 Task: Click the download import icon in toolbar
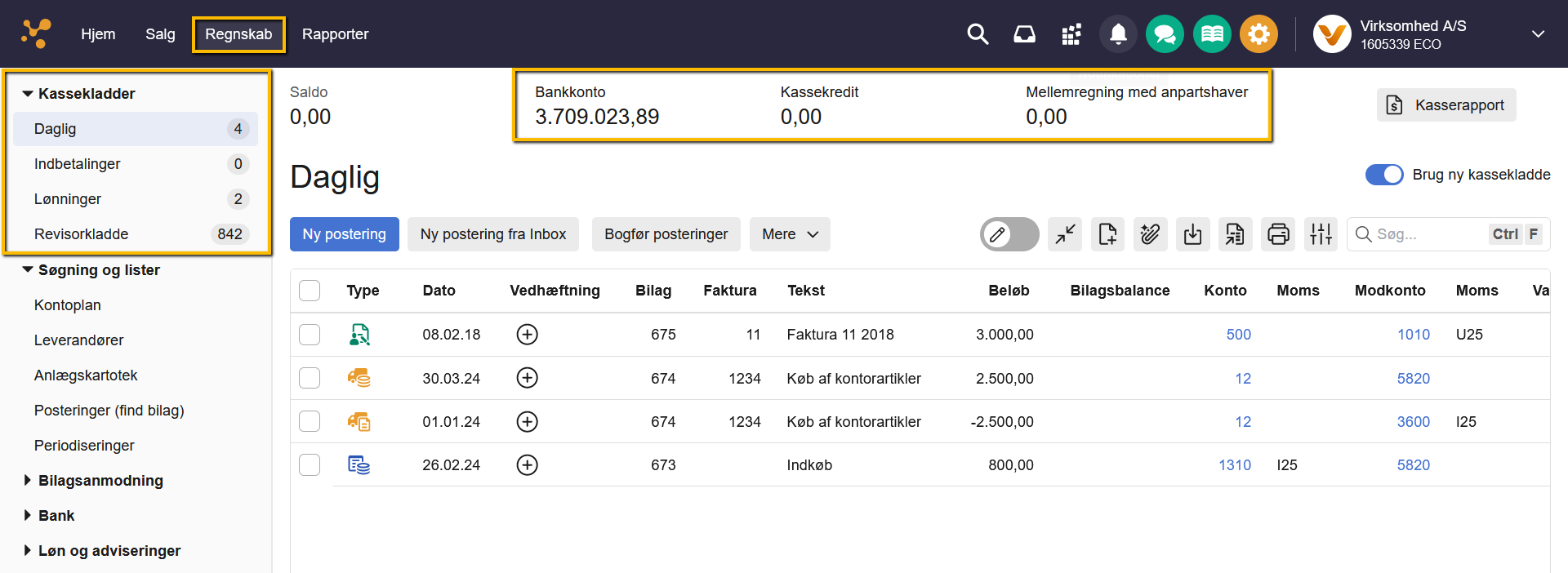click(1193, 235)
